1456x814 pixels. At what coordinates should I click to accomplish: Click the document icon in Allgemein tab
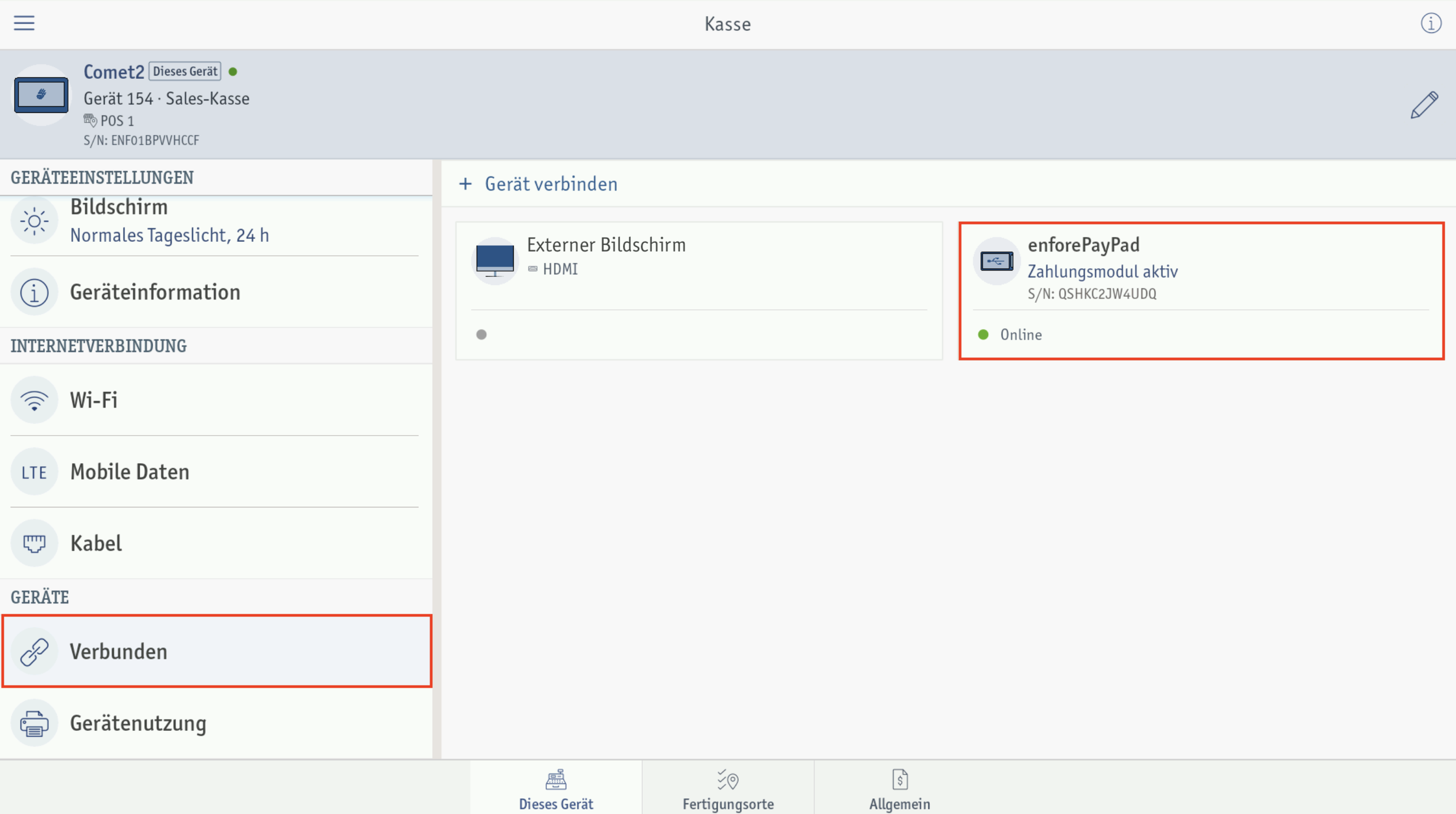pyautogui.click(x=900, y=779)
